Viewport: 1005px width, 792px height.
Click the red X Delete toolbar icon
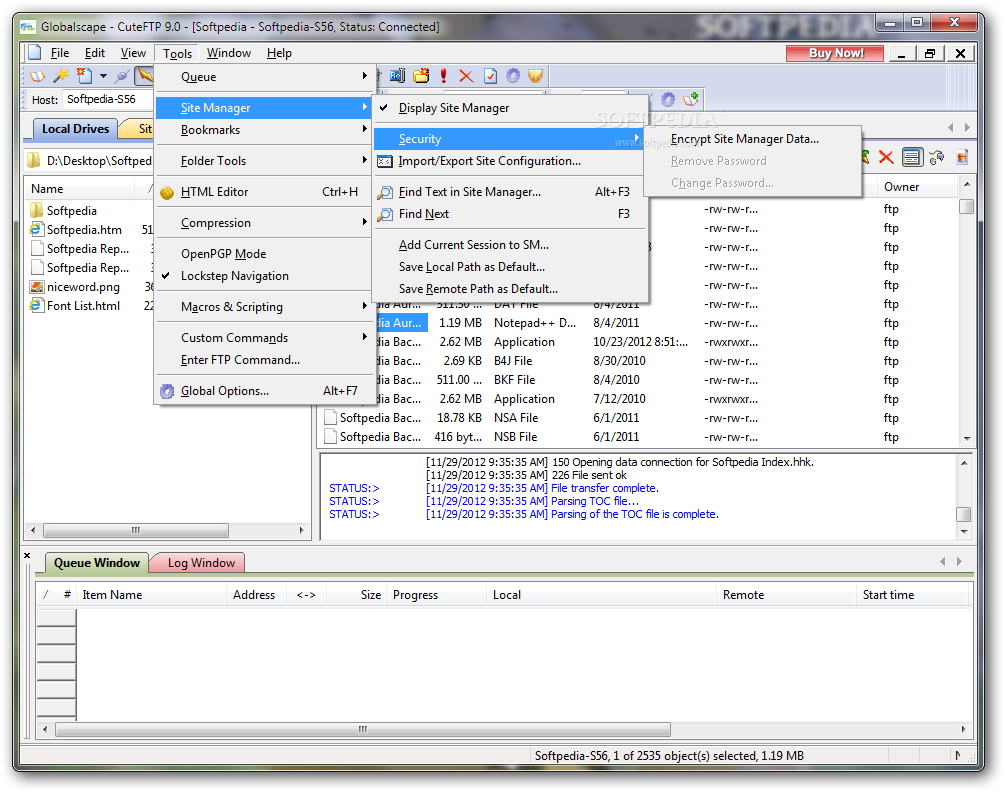[x=466, y=76]
